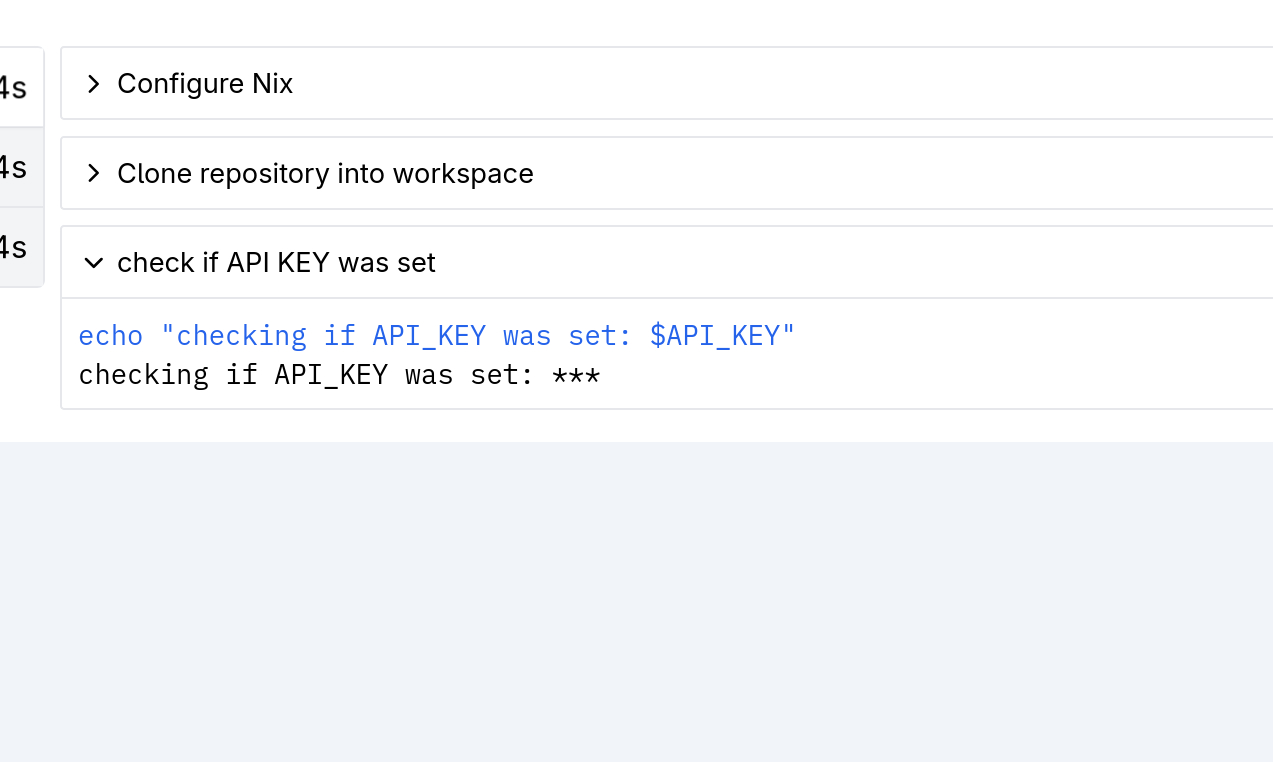This screenshot has height=762, width=1273.
Task: Click the Configure Nix step title
Action: tap(205, 84)
